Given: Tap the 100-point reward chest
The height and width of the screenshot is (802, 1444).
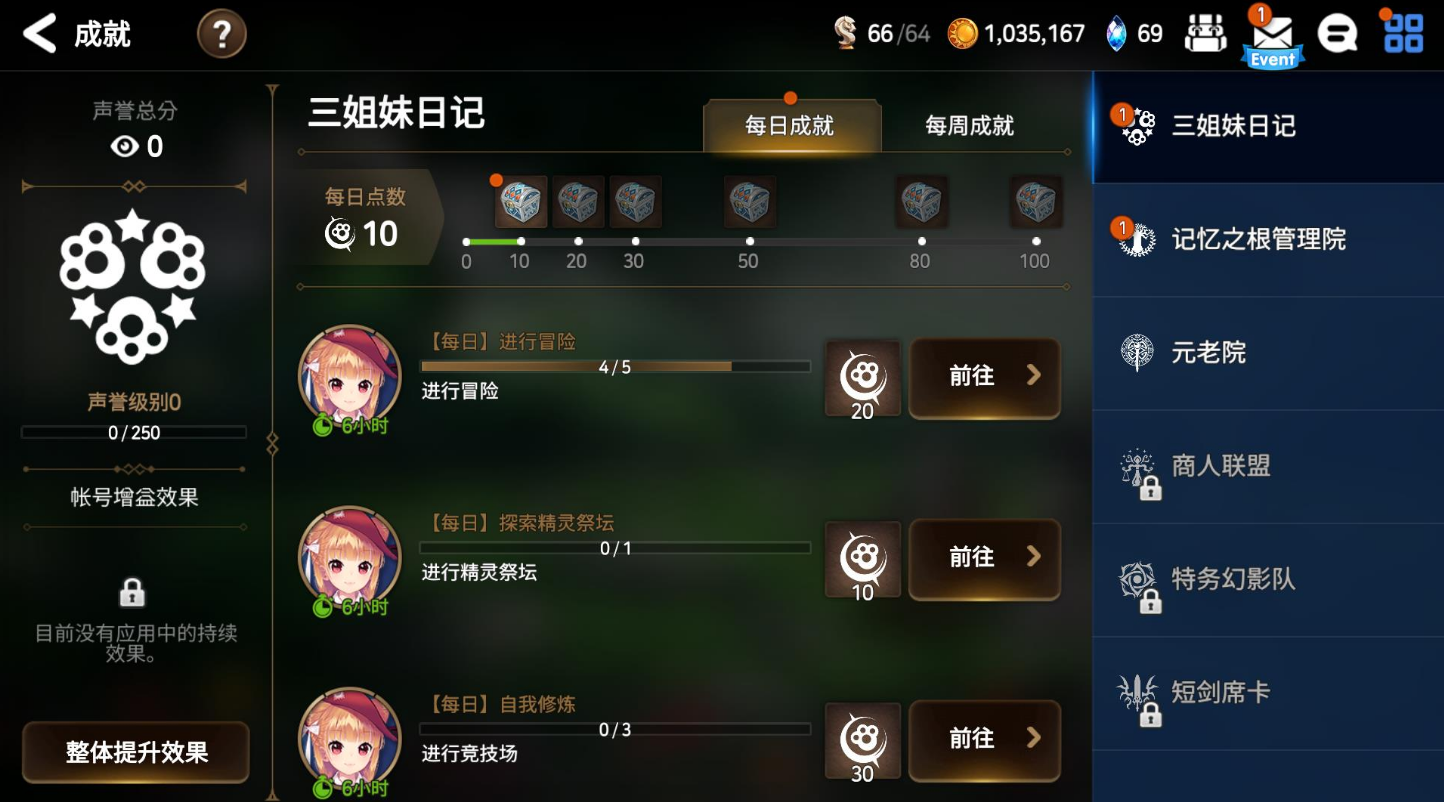Looking at the screenshot, I should [x=1036, y=202].
